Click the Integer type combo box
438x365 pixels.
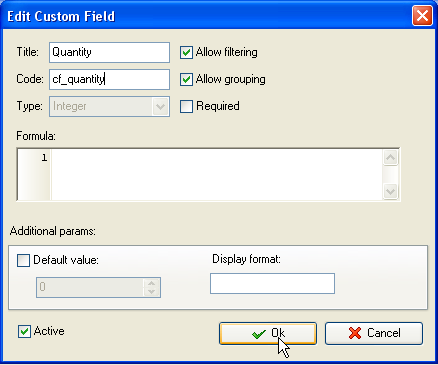[109, 107]
